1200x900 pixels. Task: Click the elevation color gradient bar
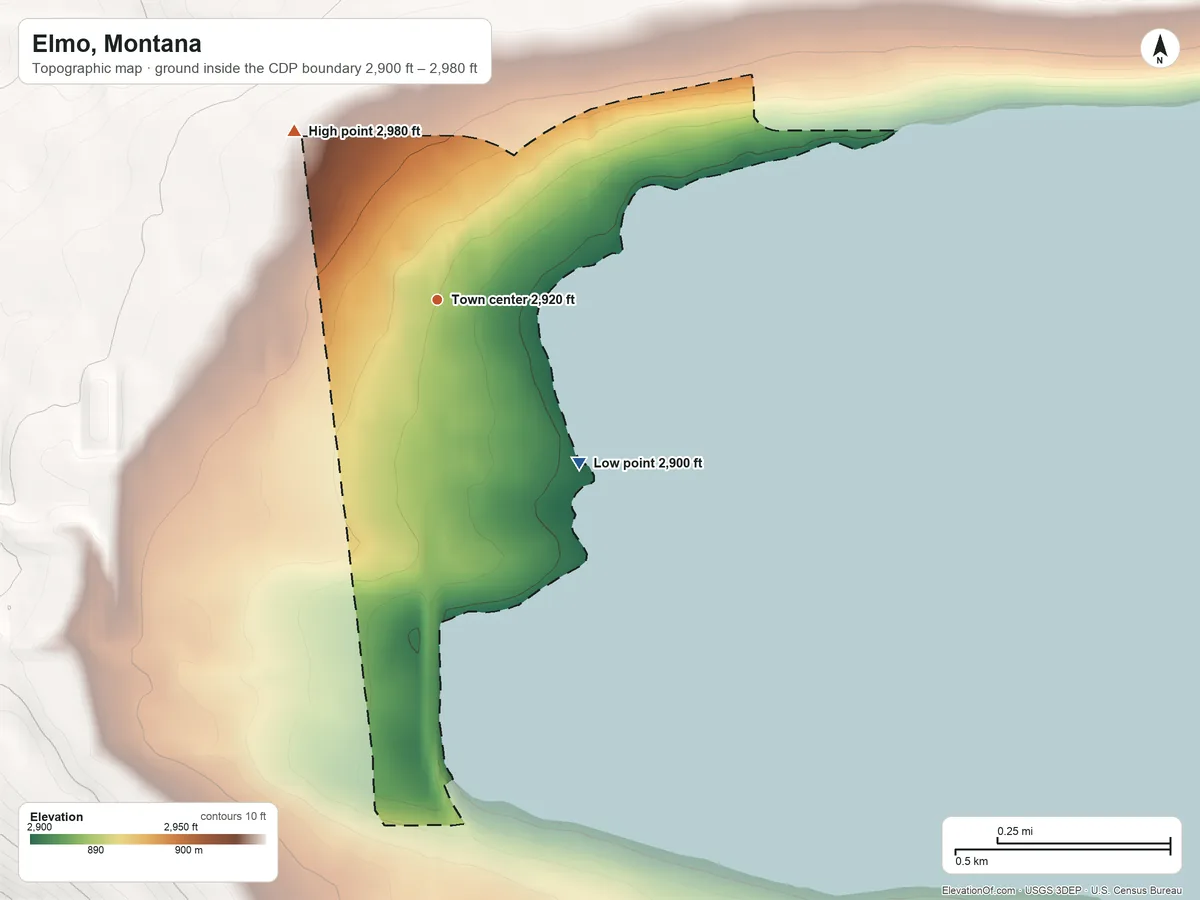(148, 839)
